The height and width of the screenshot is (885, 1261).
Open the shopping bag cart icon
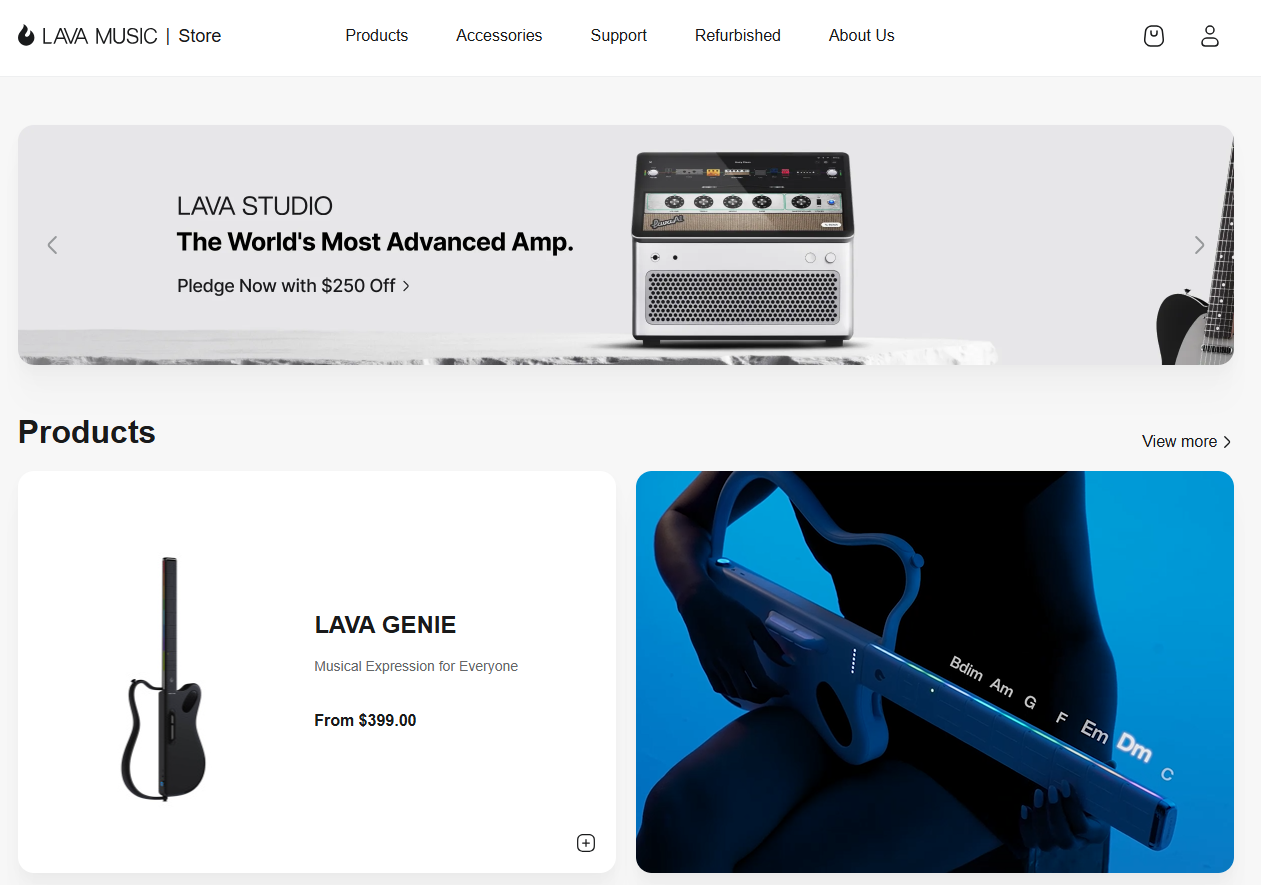coord(1154,36)
